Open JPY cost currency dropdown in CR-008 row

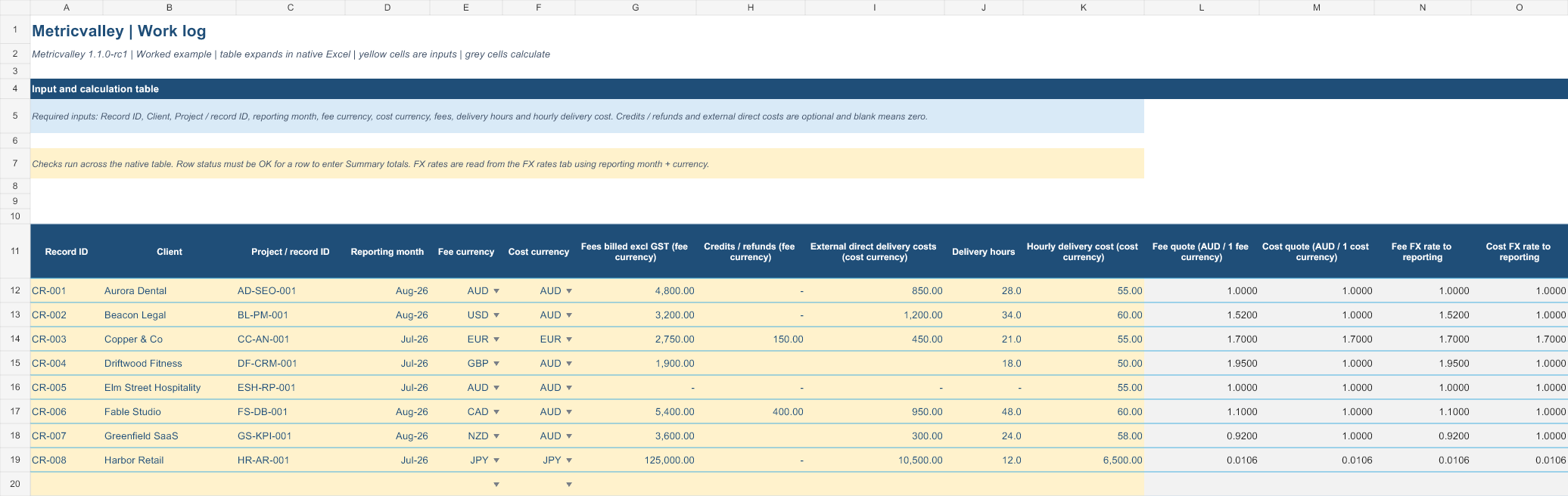pyautogui.click(x=569, y=460)
